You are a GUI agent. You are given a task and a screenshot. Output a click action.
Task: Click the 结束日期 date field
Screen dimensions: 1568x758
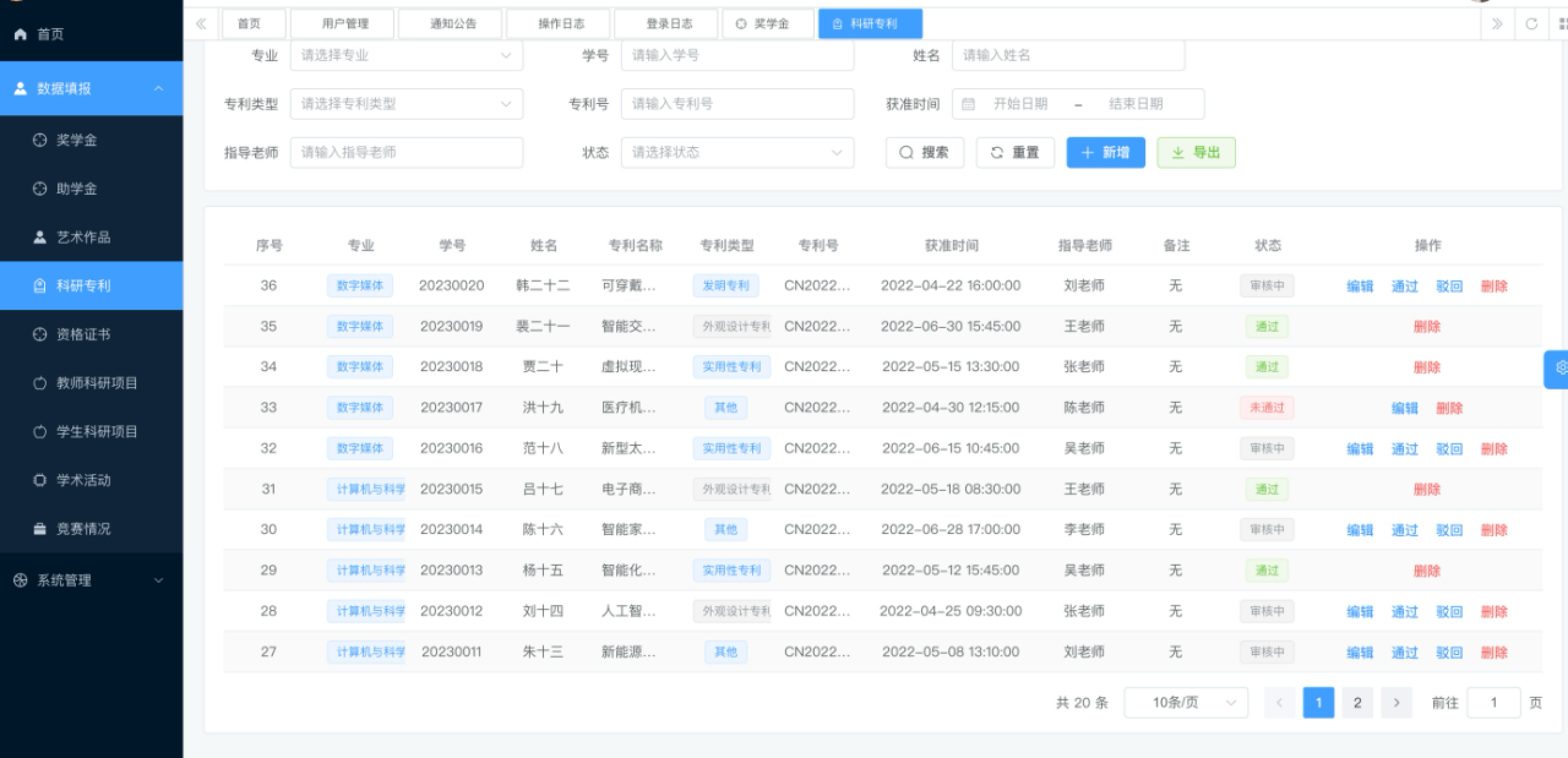[1136, 104]
